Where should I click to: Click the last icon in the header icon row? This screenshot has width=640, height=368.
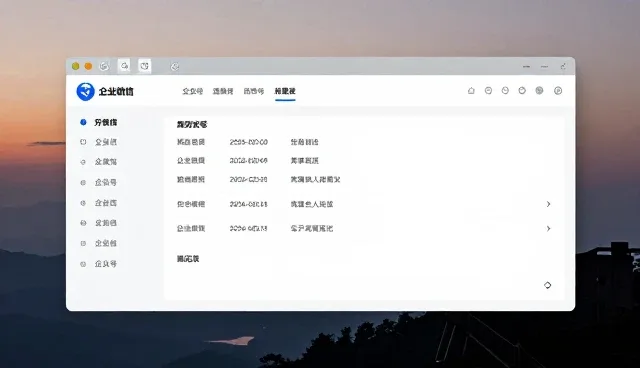558,91
